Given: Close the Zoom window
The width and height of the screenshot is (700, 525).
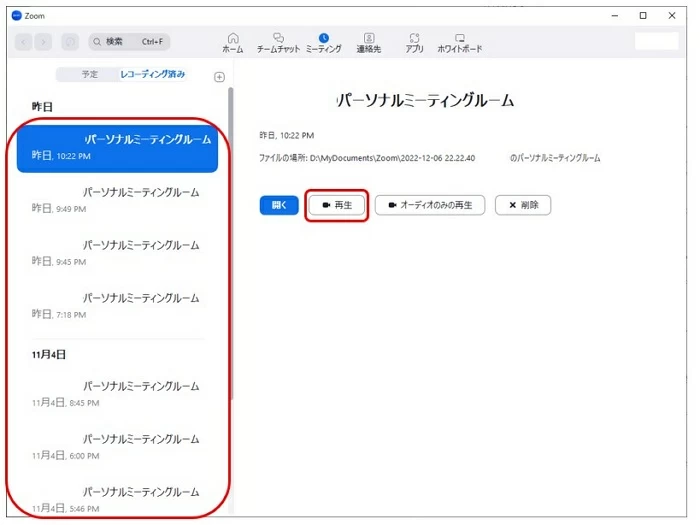Looking at the screenshot, I should 672,16.
